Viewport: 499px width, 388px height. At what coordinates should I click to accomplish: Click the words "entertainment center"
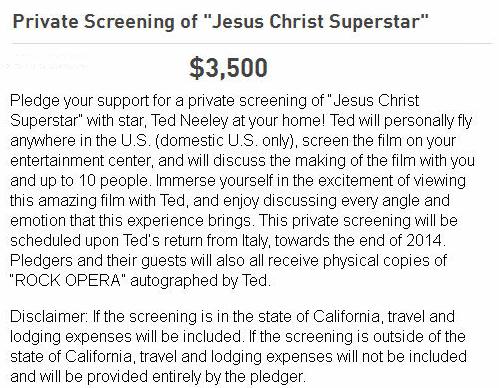pos(80,161)
